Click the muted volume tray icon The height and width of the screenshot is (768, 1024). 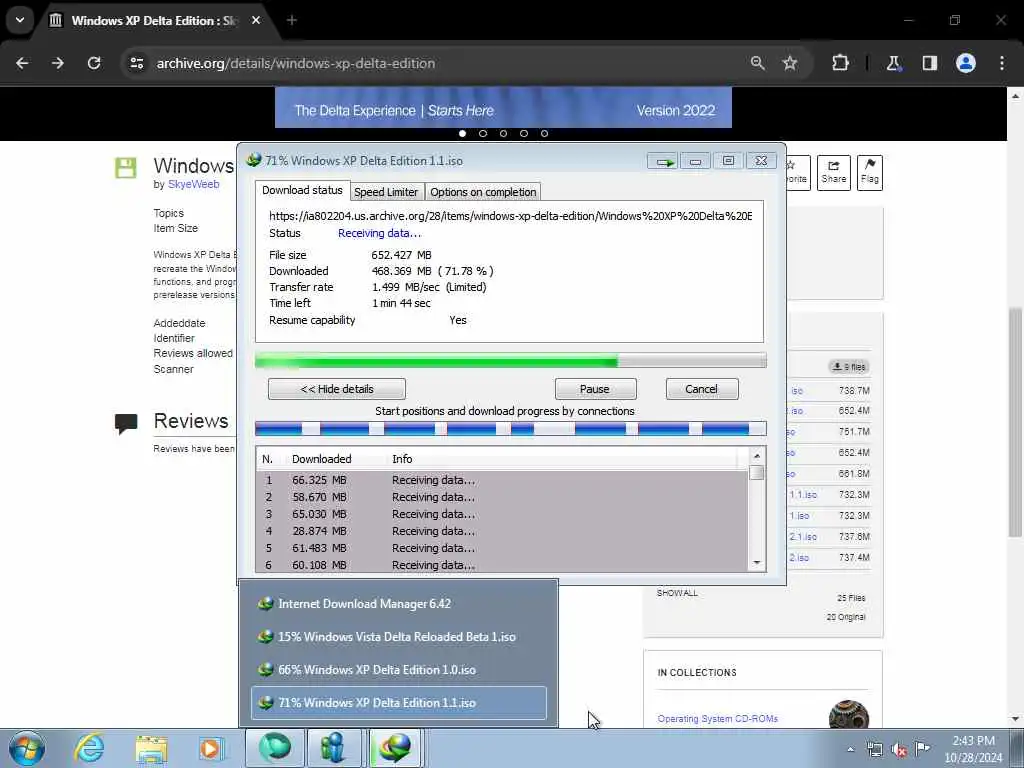point(899,750)
